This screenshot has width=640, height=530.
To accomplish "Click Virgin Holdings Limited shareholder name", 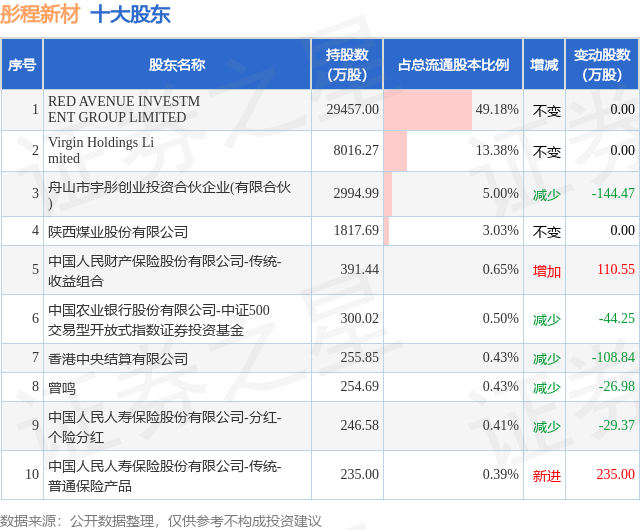I will [101, 150].
